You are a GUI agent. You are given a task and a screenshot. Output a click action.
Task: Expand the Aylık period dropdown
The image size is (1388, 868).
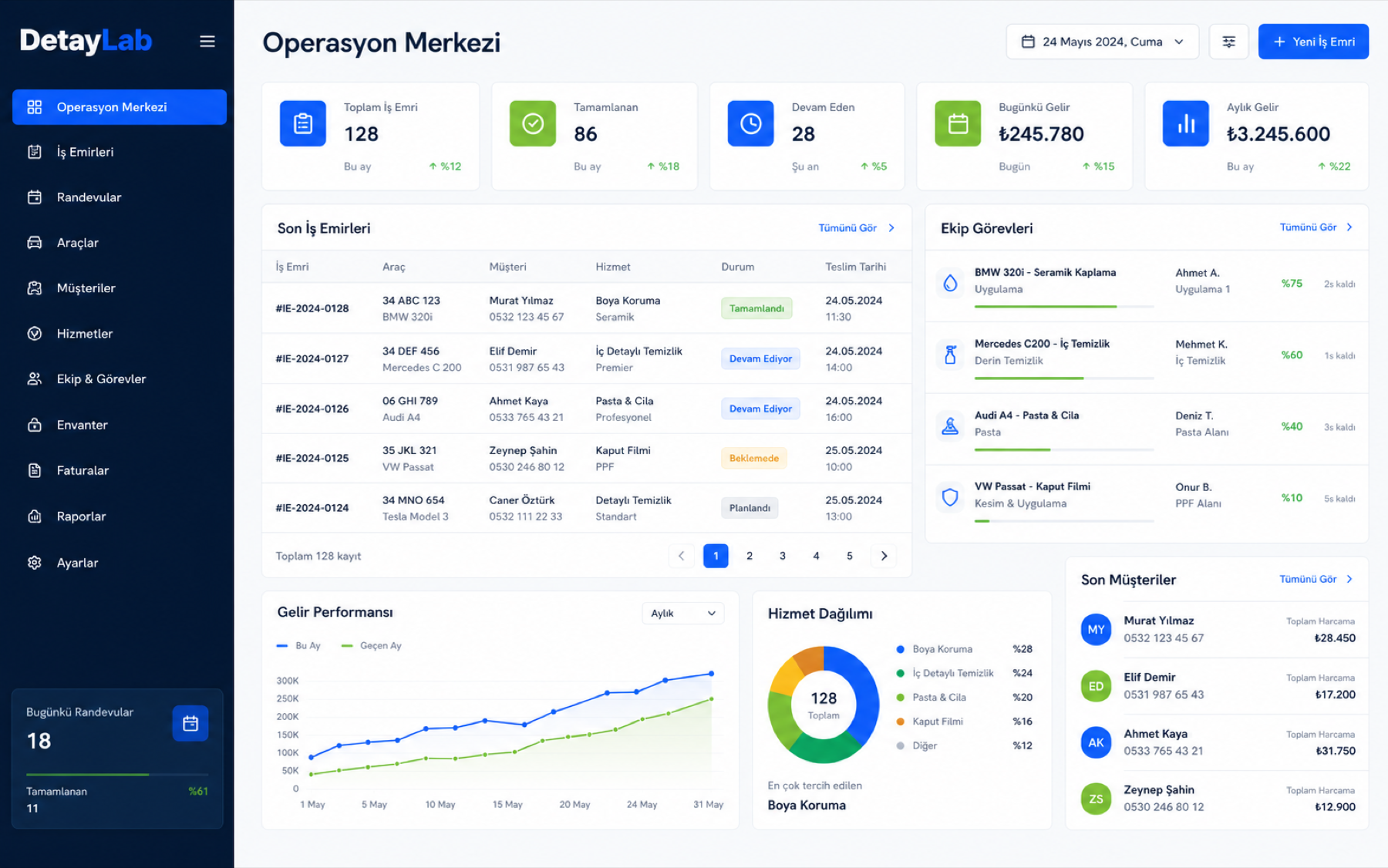682,614
